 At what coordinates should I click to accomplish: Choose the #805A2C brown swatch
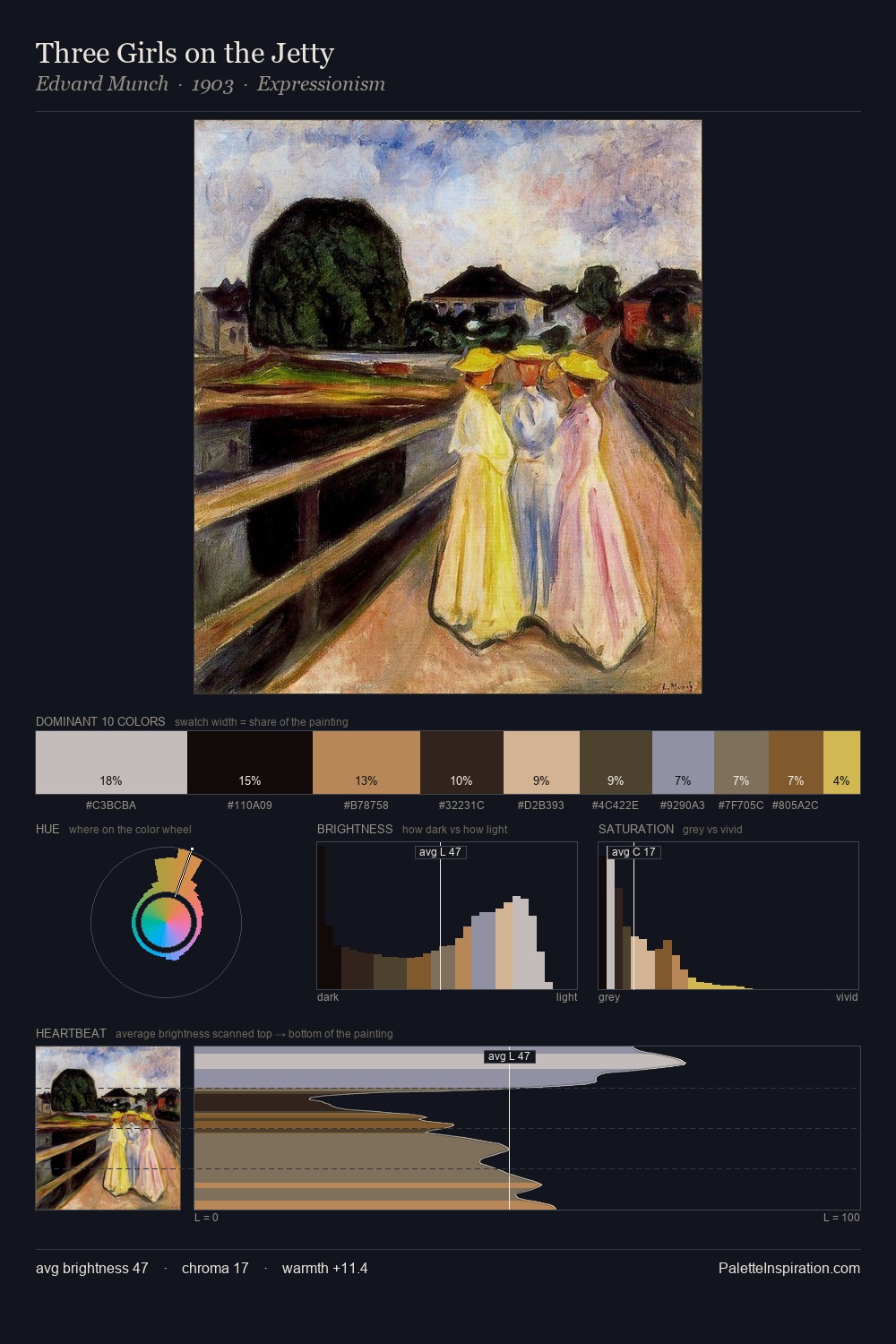point(796,762)
